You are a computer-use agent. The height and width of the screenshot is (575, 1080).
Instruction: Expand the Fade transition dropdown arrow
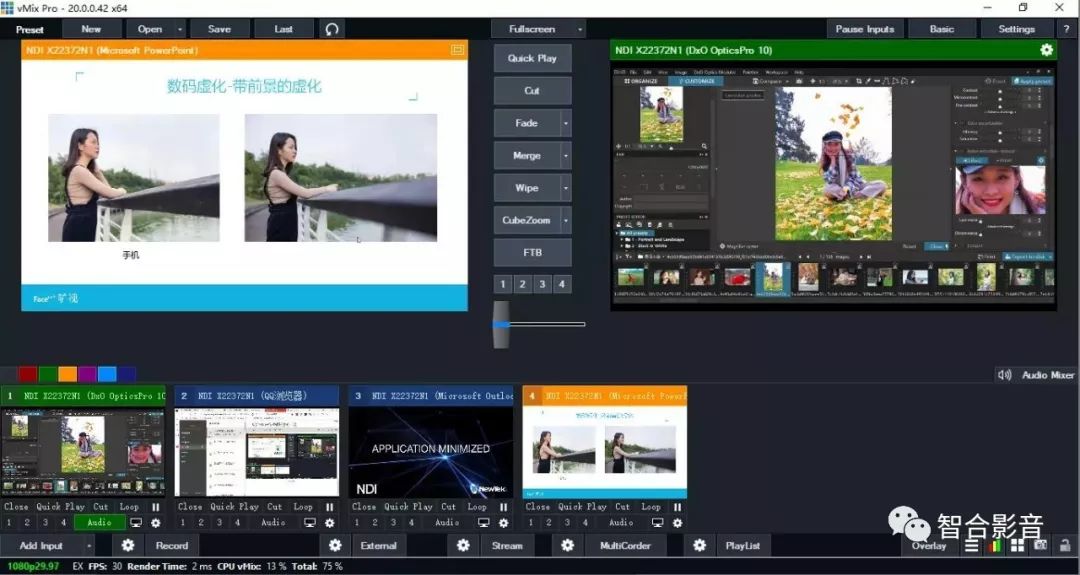[x=565, y=123]
